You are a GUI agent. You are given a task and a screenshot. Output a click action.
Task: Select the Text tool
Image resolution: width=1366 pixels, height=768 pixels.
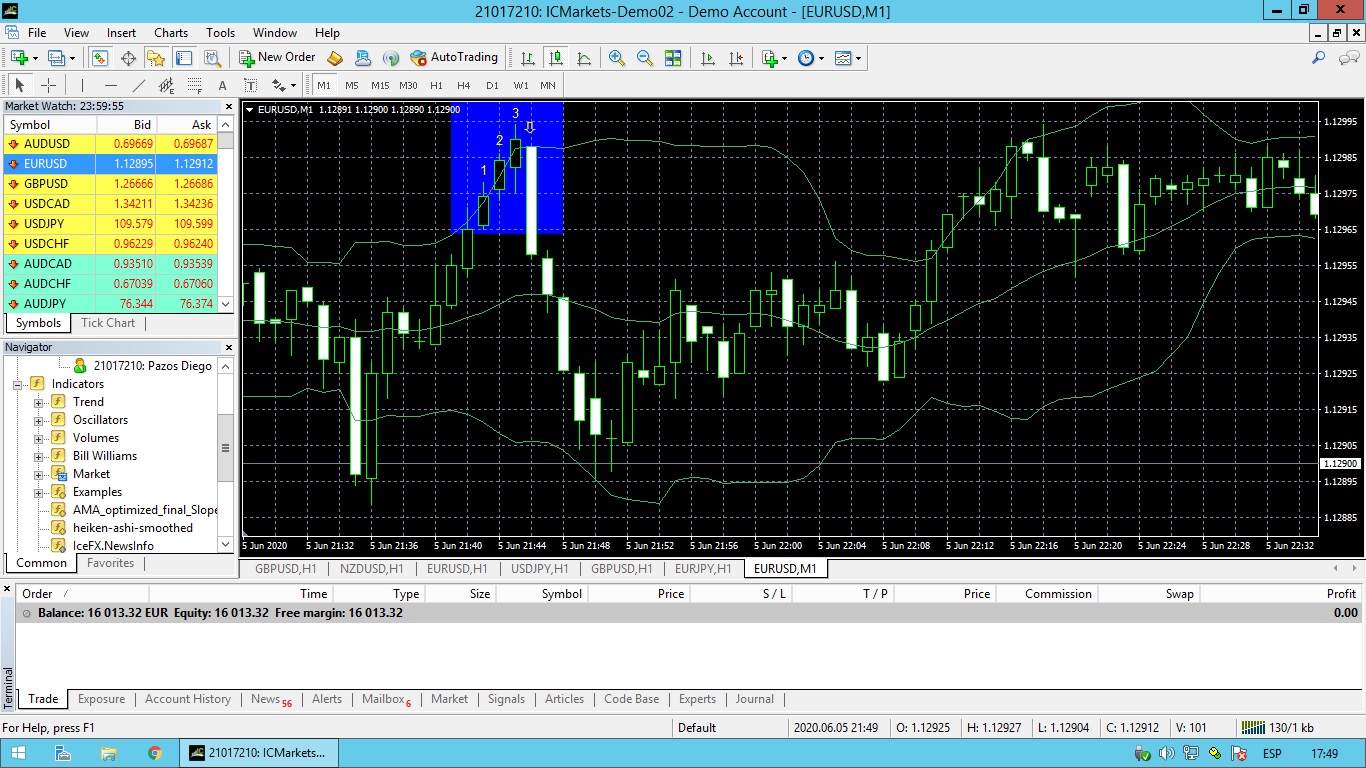pos(222,86)
